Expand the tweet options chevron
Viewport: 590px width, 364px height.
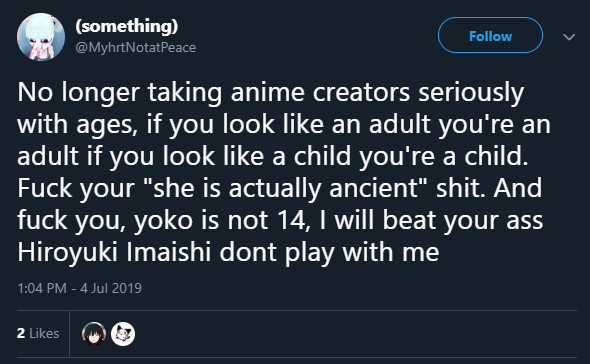point(569,37)
